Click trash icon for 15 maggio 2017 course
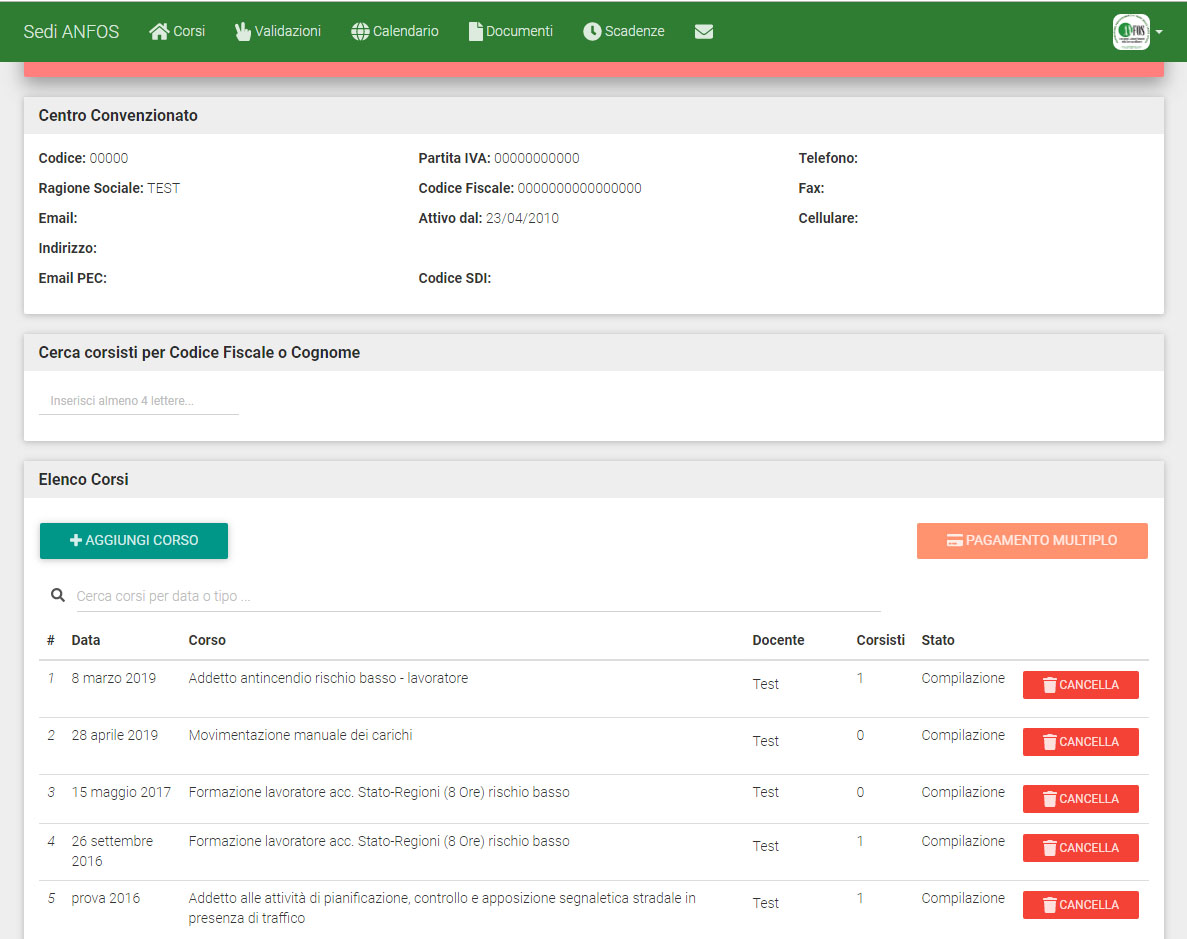This screenshot has height=939, width=1187. tap(1049, 799)
